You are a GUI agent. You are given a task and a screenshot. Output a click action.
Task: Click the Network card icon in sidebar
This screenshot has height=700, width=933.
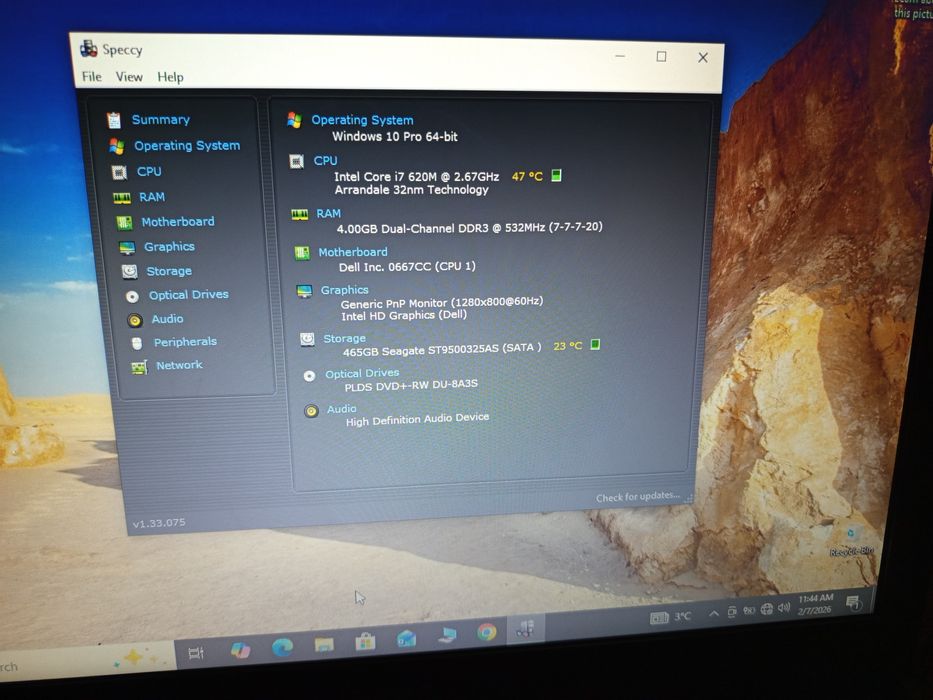(139, 368)
